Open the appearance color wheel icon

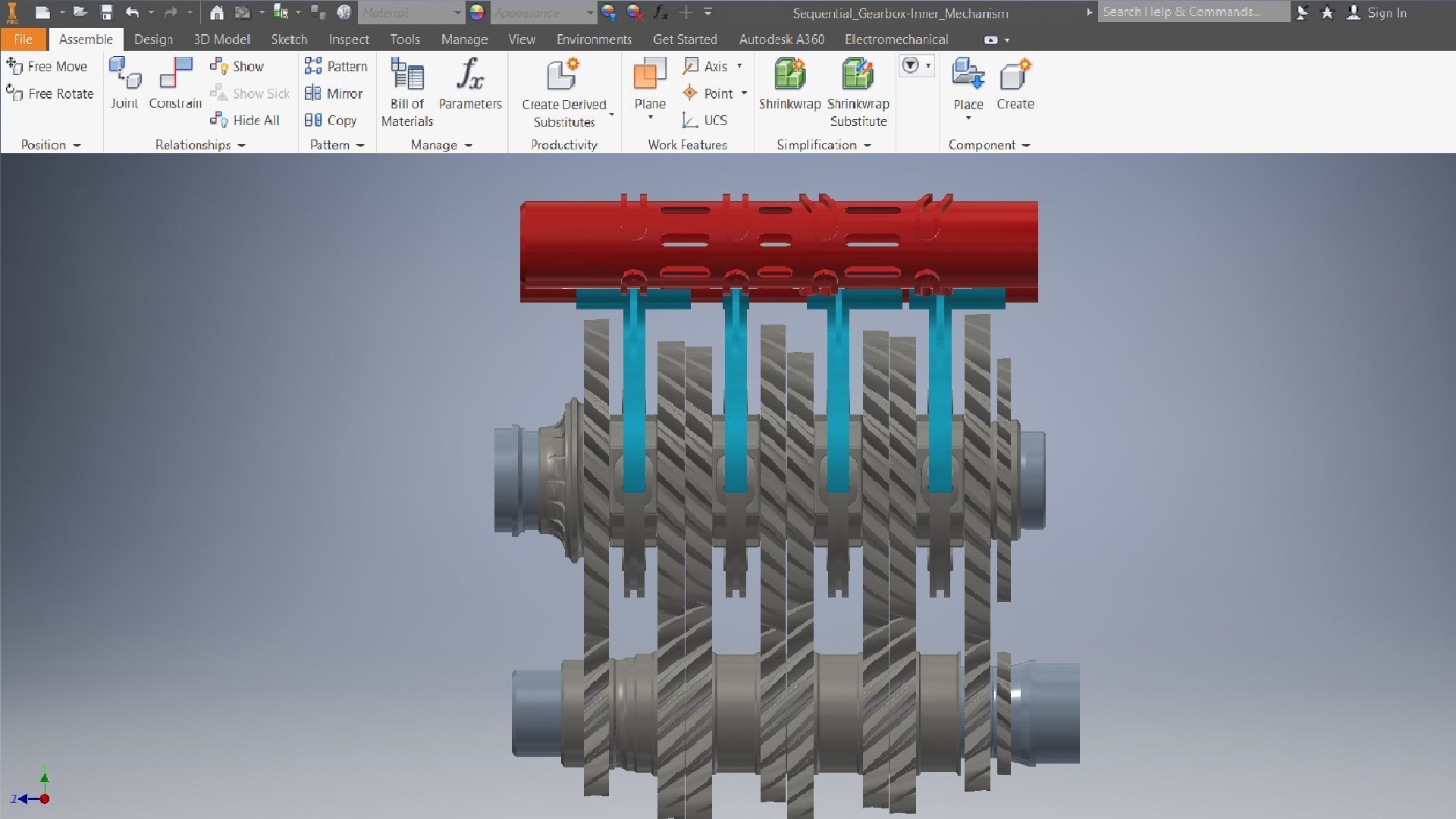coord(476,12)
